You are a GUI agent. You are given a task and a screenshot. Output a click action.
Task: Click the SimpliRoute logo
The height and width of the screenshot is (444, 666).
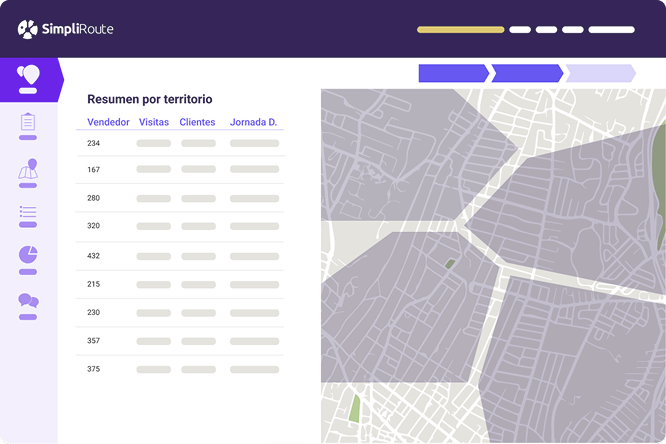tap(65, 29)
